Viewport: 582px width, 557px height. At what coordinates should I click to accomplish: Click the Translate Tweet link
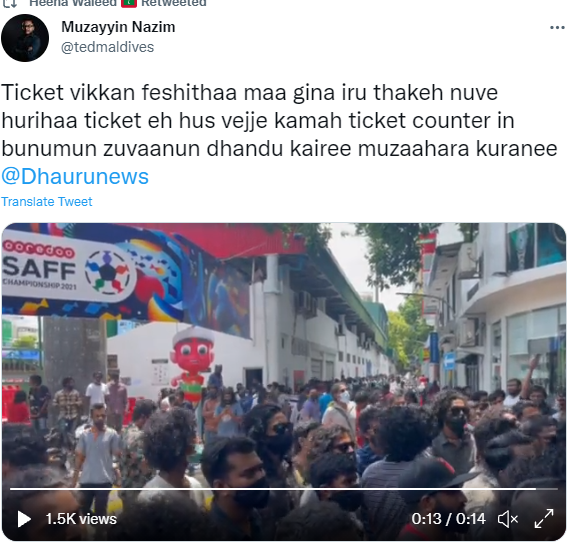[x=47, y=201]
